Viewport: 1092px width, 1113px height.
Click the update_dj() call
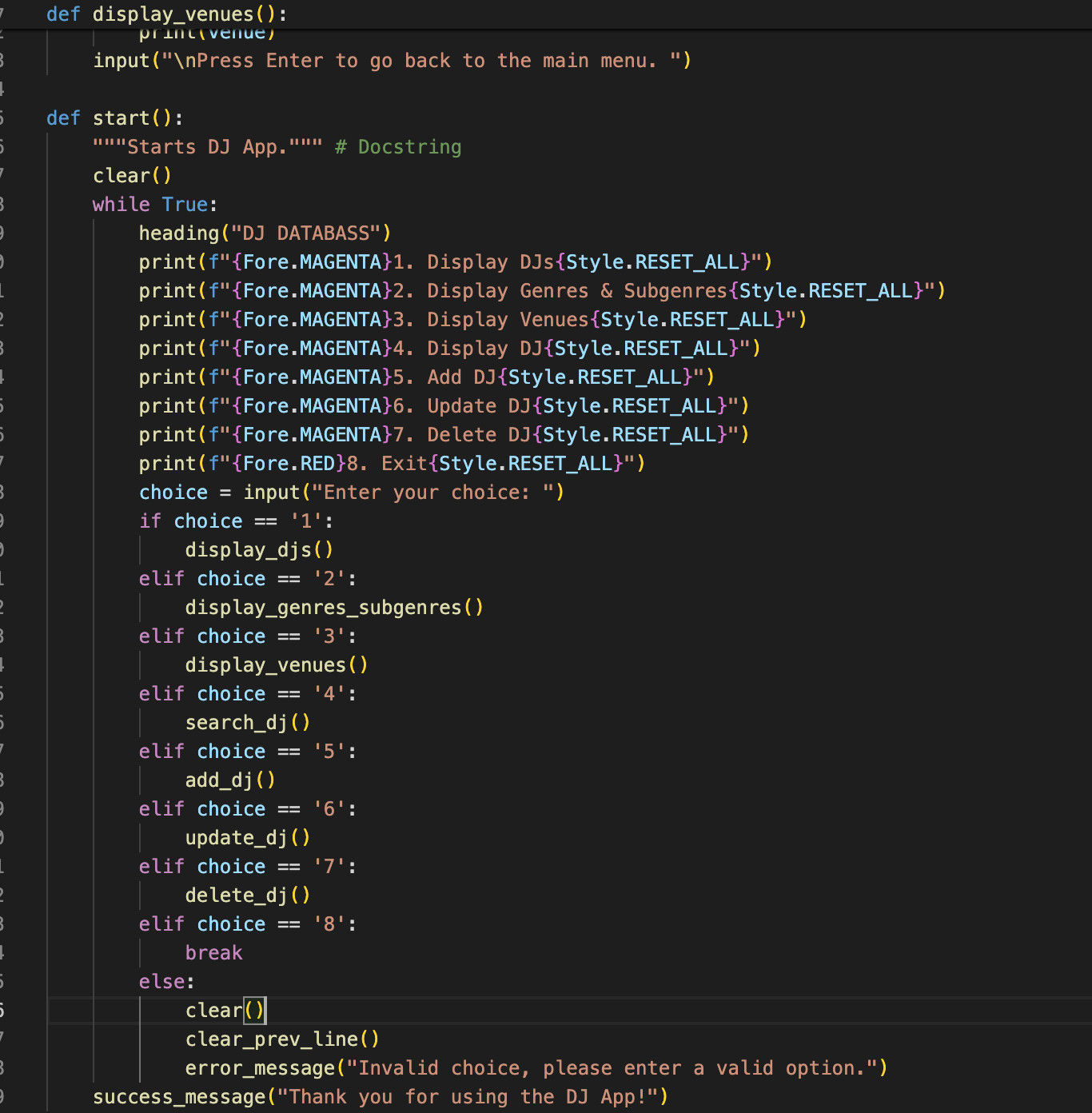point(248,838)
